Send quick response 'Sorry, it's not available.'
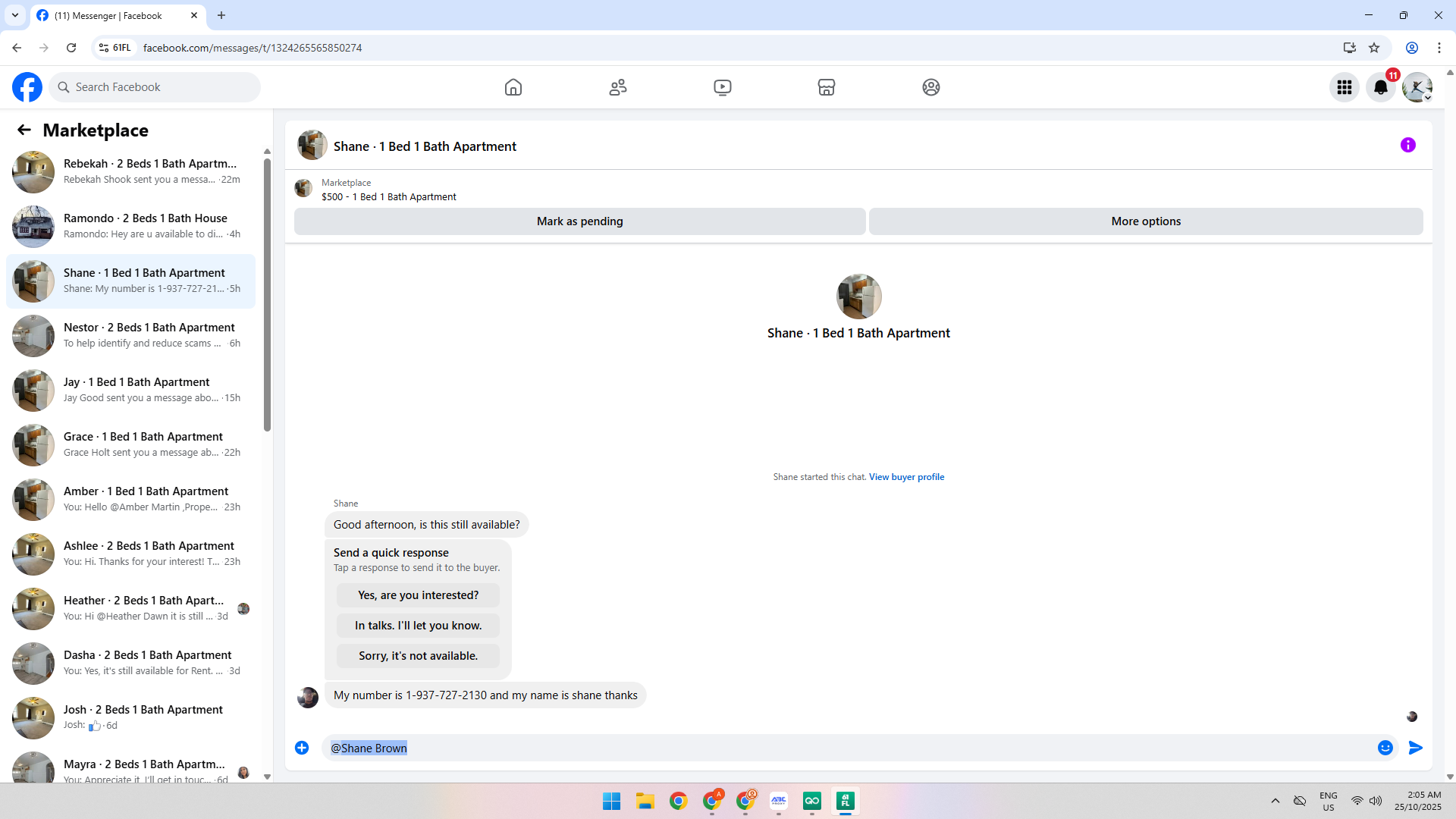 (419, 656)
